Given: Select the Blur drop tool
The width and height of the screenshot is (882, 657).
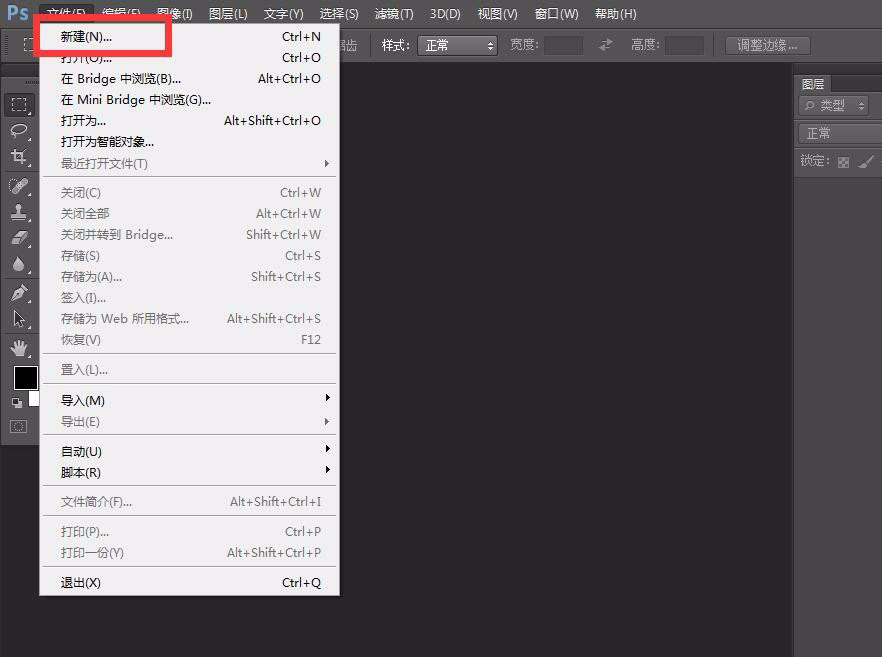Looking at the screenshot, I should tap(19, 263).
